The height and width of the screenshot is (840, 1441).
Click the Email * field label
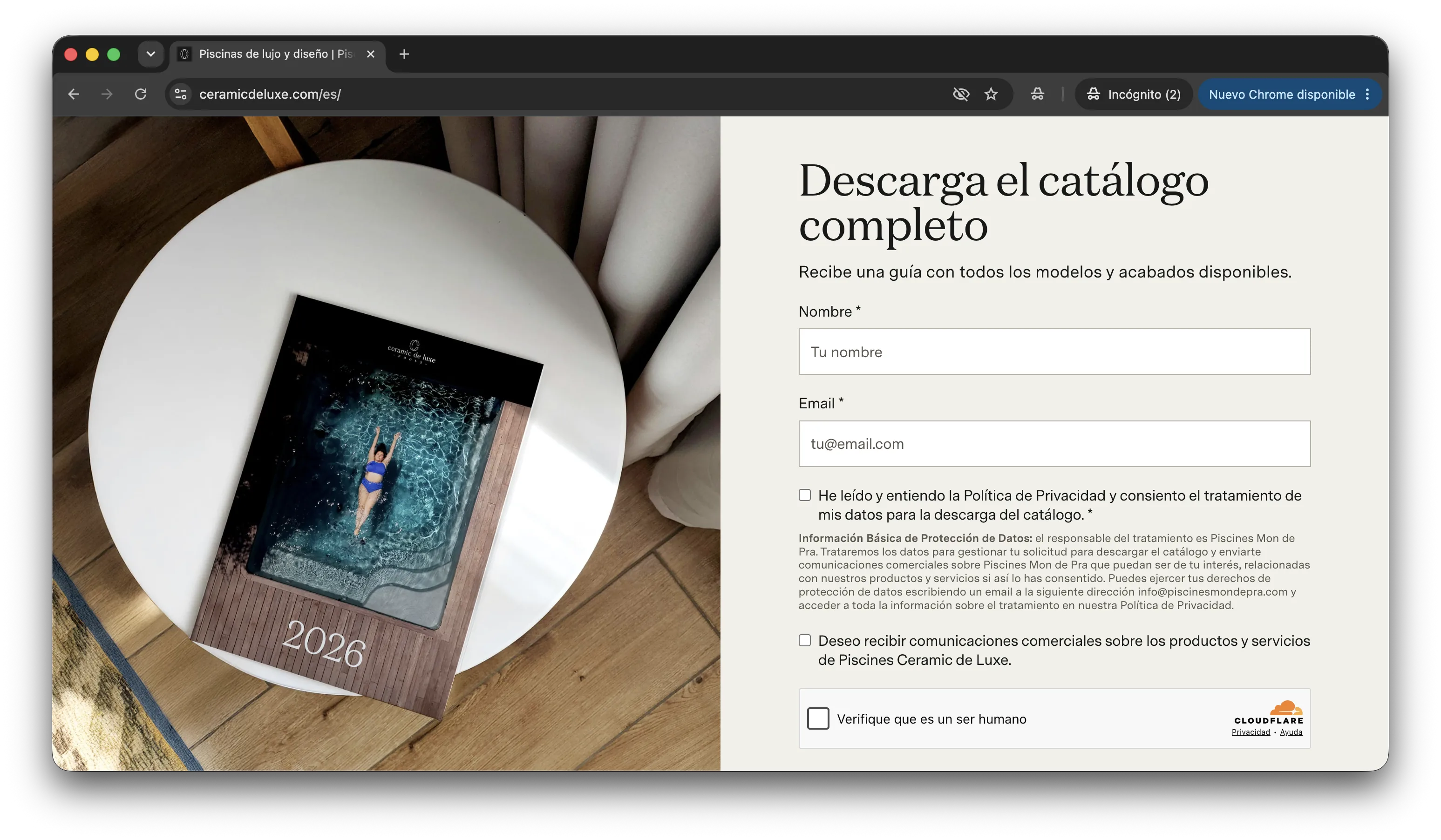[x=821, y=404]
